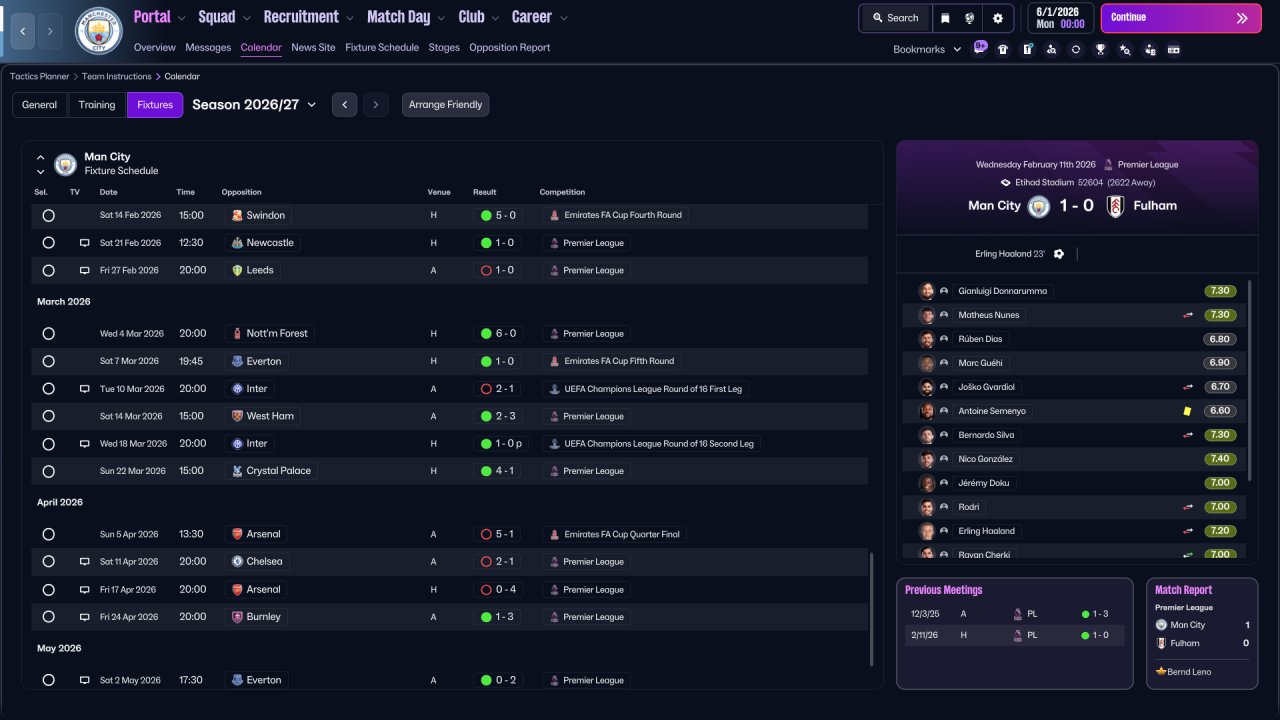Click Gianluigi Donnarumma's portrait in the lineup
The width and height of the screenshot is (1280, 720).
coord(927,291)
